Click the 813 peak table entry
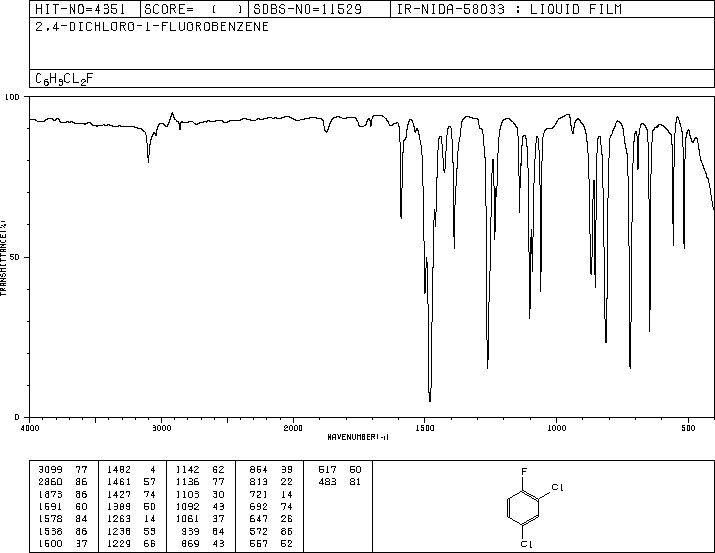The height and width of the screenshot is (553, 715). click(x=271, y=482)
